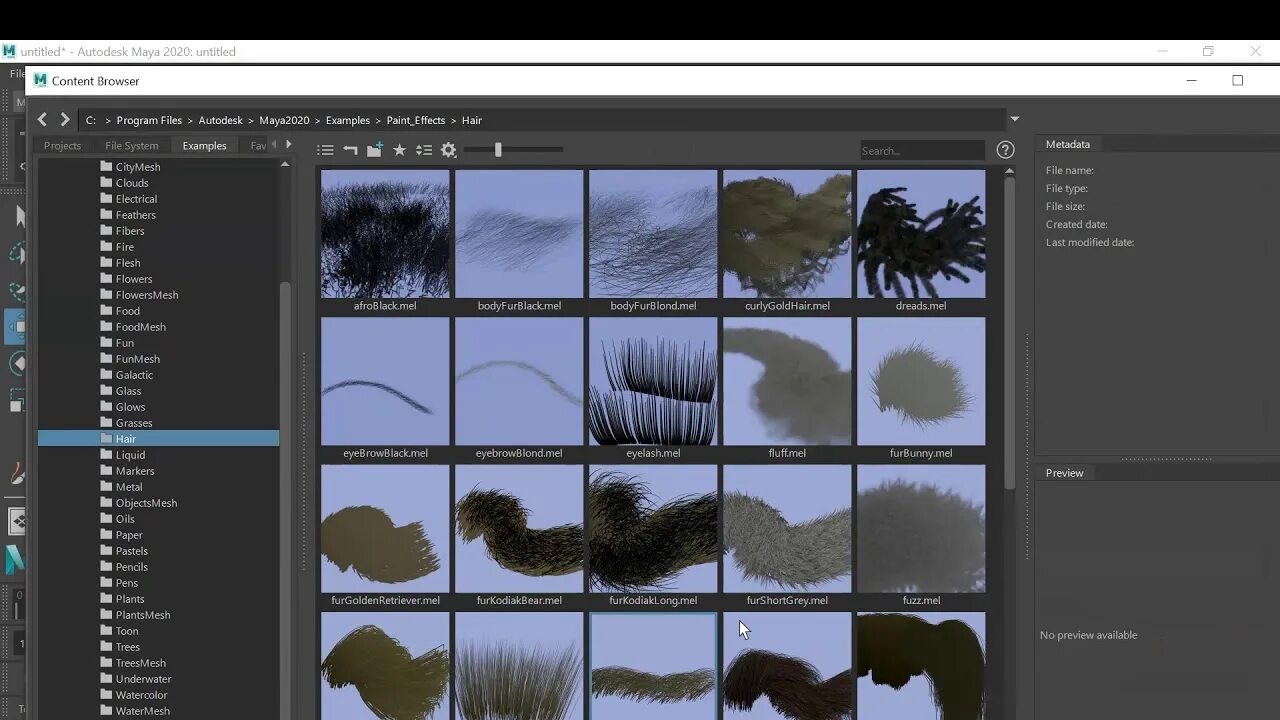Click Autodesk in the path bar
This screenshot has height=720, width=1280.
pos(220,120)
